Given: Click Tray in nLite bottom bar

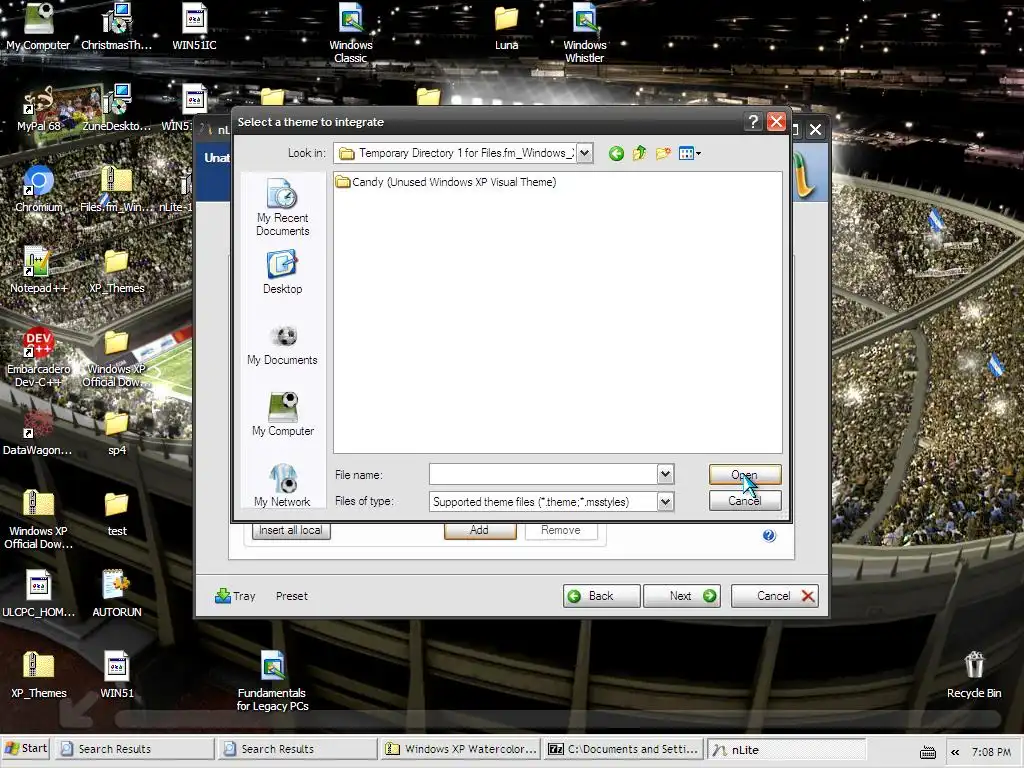Looking at the screenshot, I should coord(235,596).
